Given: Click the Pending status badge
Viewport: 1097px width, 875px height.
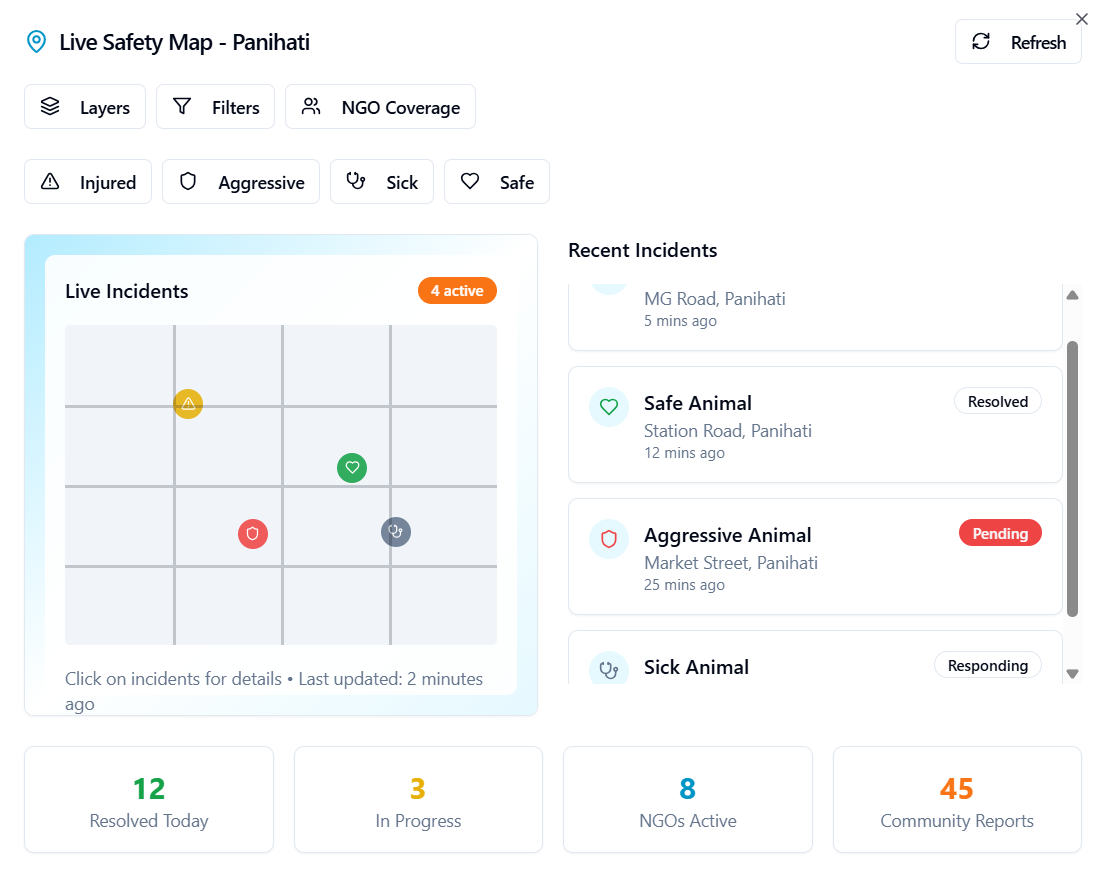Looking at the screenshot, I should pos(1000,533).
